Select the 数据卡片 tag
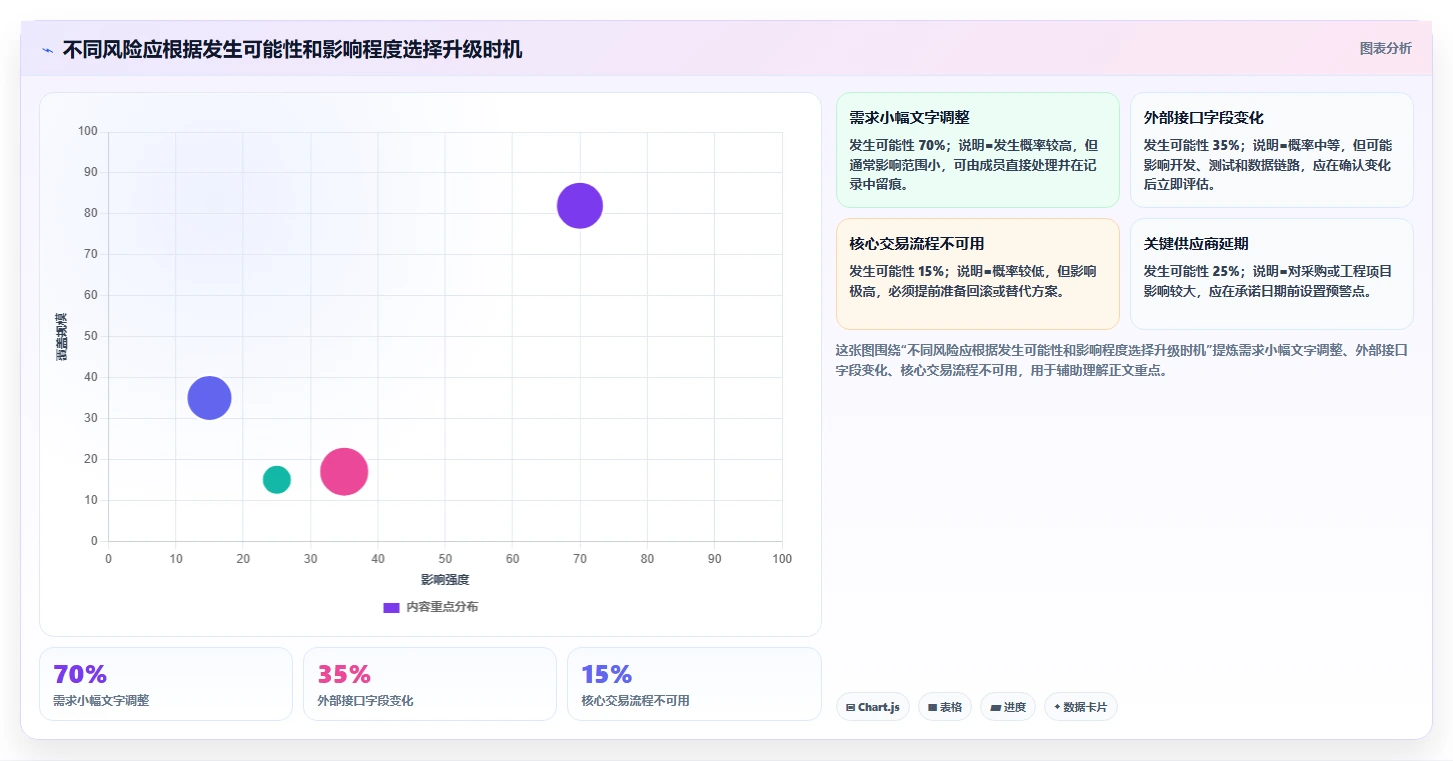This screenshot has height=761, width=1453. (x=1081, y=707)
